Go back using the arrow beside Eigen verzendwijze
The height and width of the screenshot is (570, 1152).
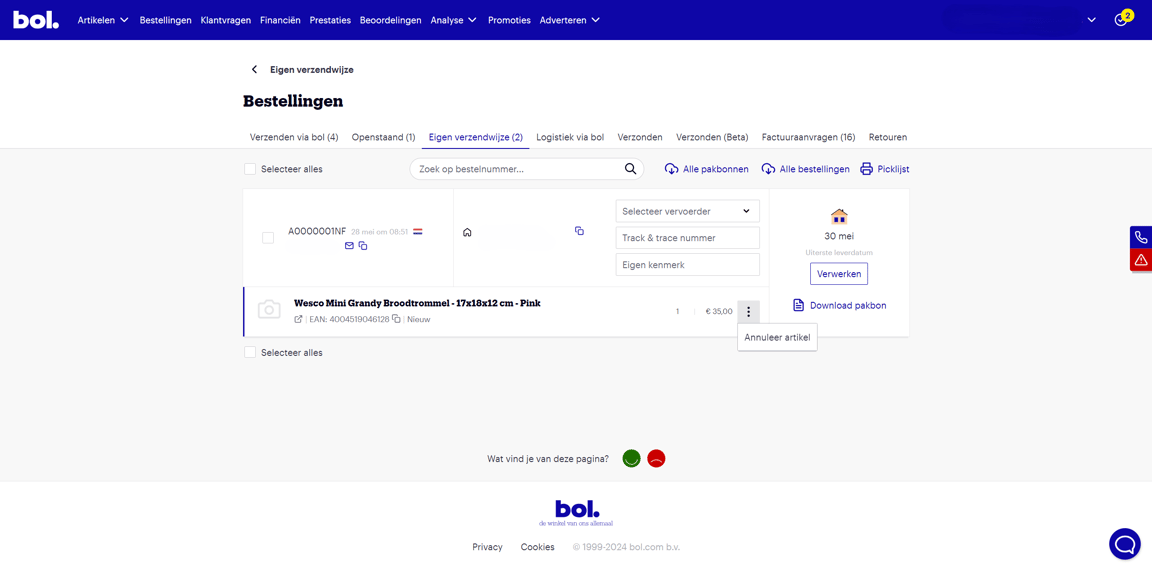pos(254,70)
